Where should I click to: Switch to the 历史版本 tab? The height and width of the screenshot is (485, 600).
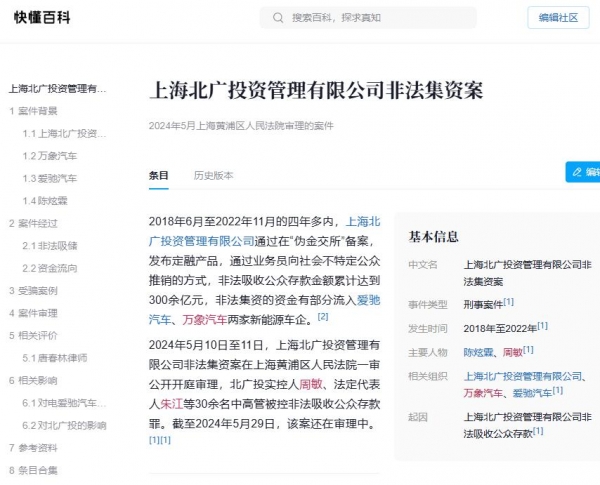[213, 175]
